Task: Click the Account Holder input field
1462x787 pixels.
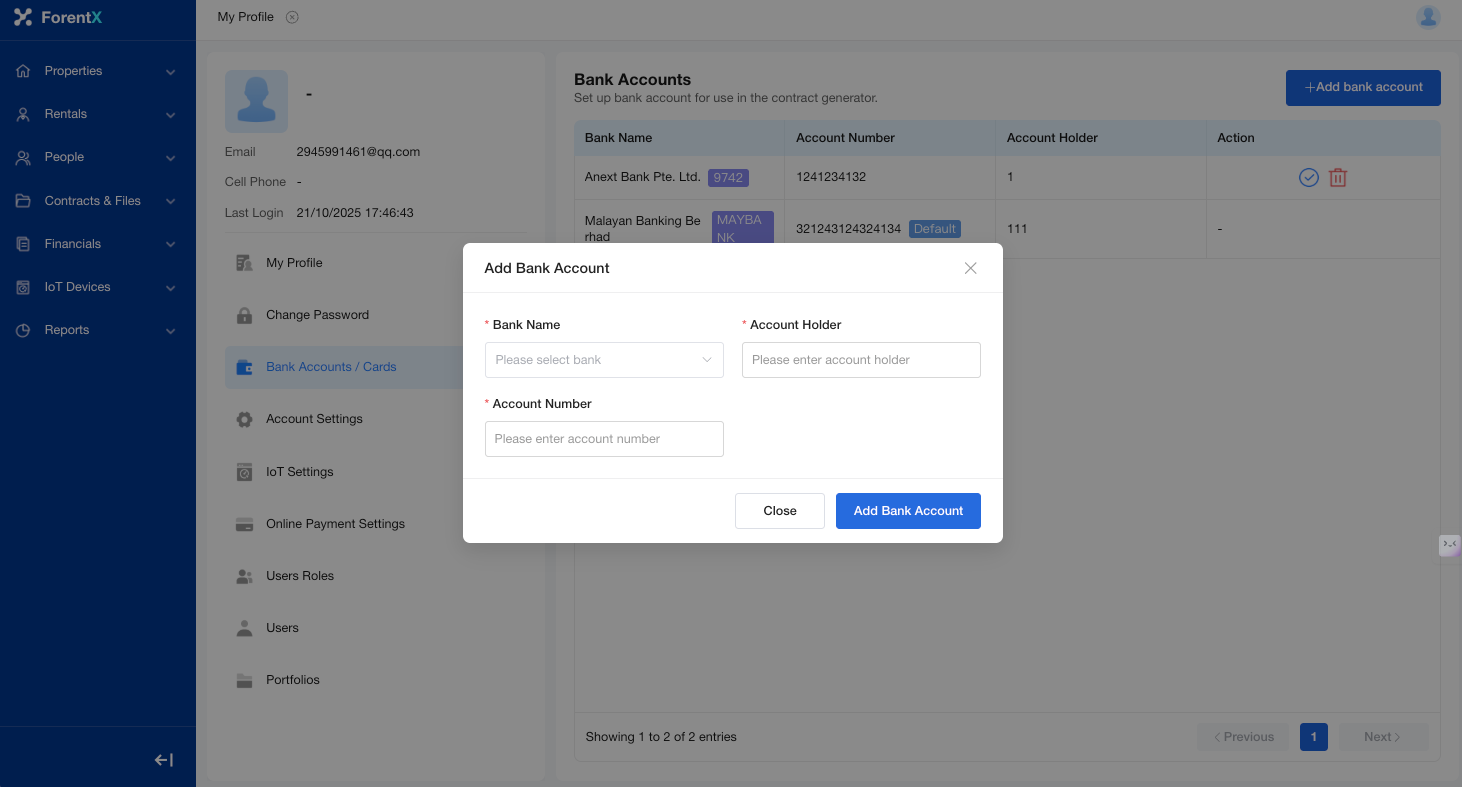Action: tap(860, 360)
